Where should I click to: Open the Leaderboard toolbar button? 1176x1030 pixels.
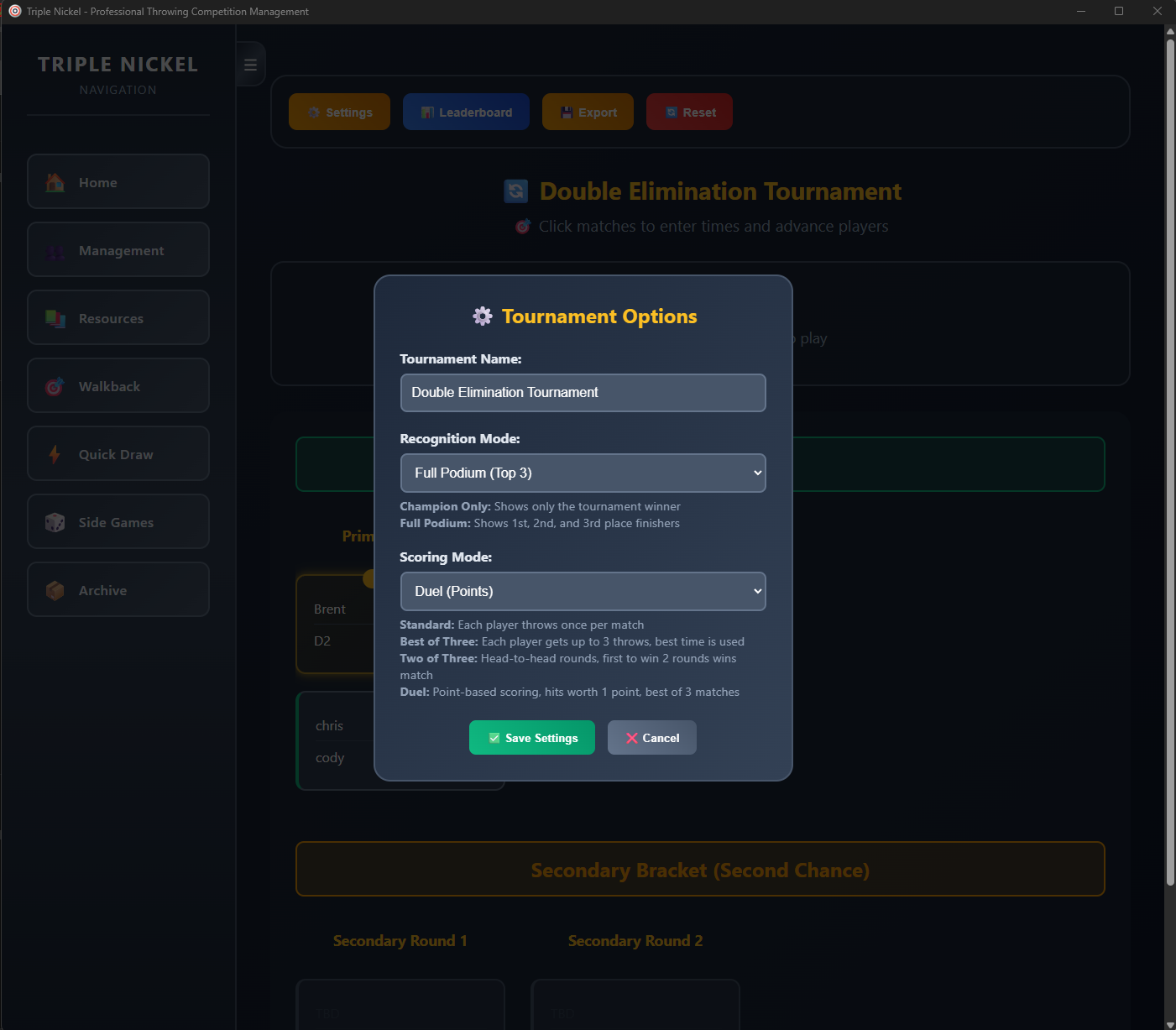tap(466, 112)
